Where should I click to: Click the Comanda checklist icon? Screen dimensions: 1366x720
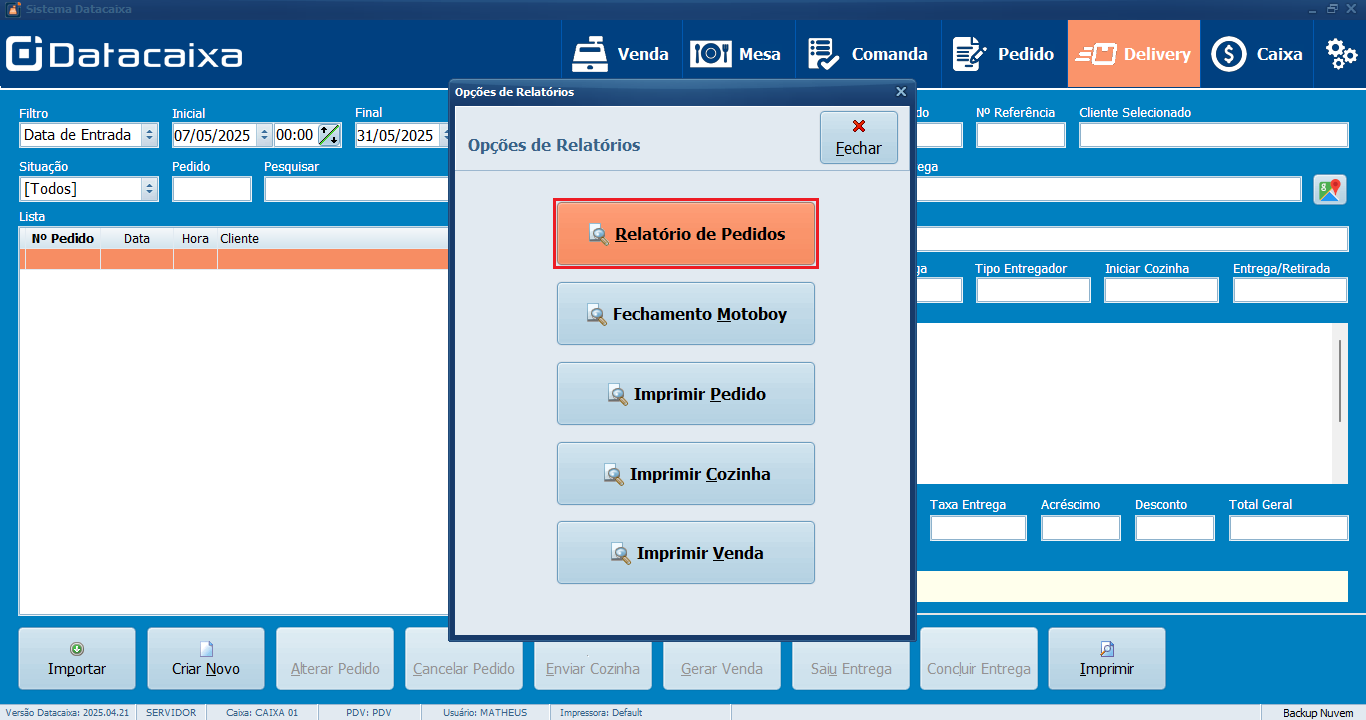[823, 54]
